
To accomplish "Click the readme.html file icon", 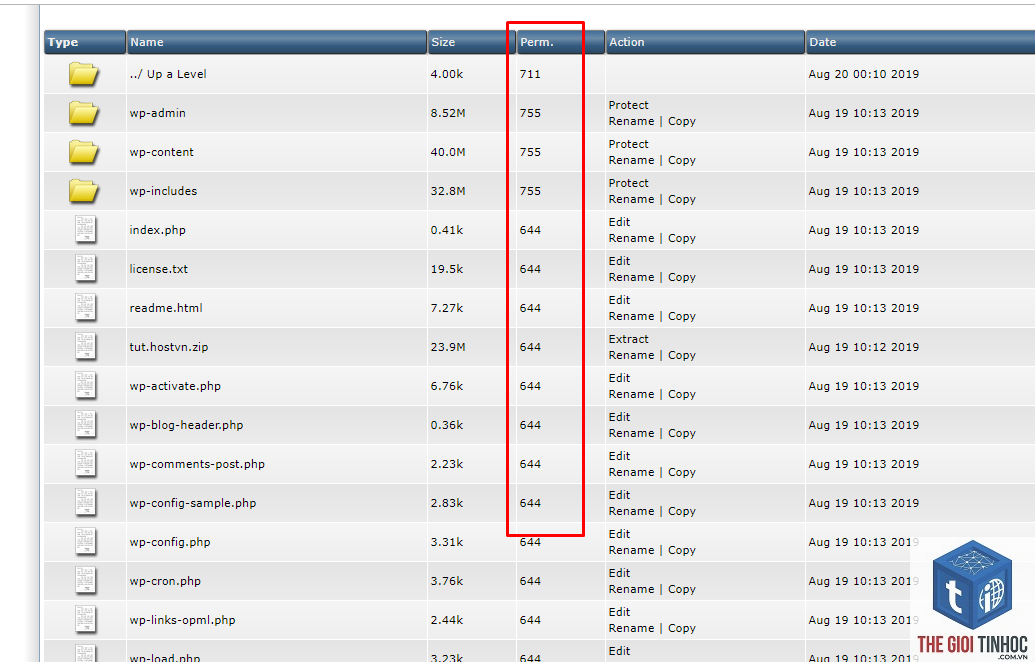I will (x=85, y=308).
